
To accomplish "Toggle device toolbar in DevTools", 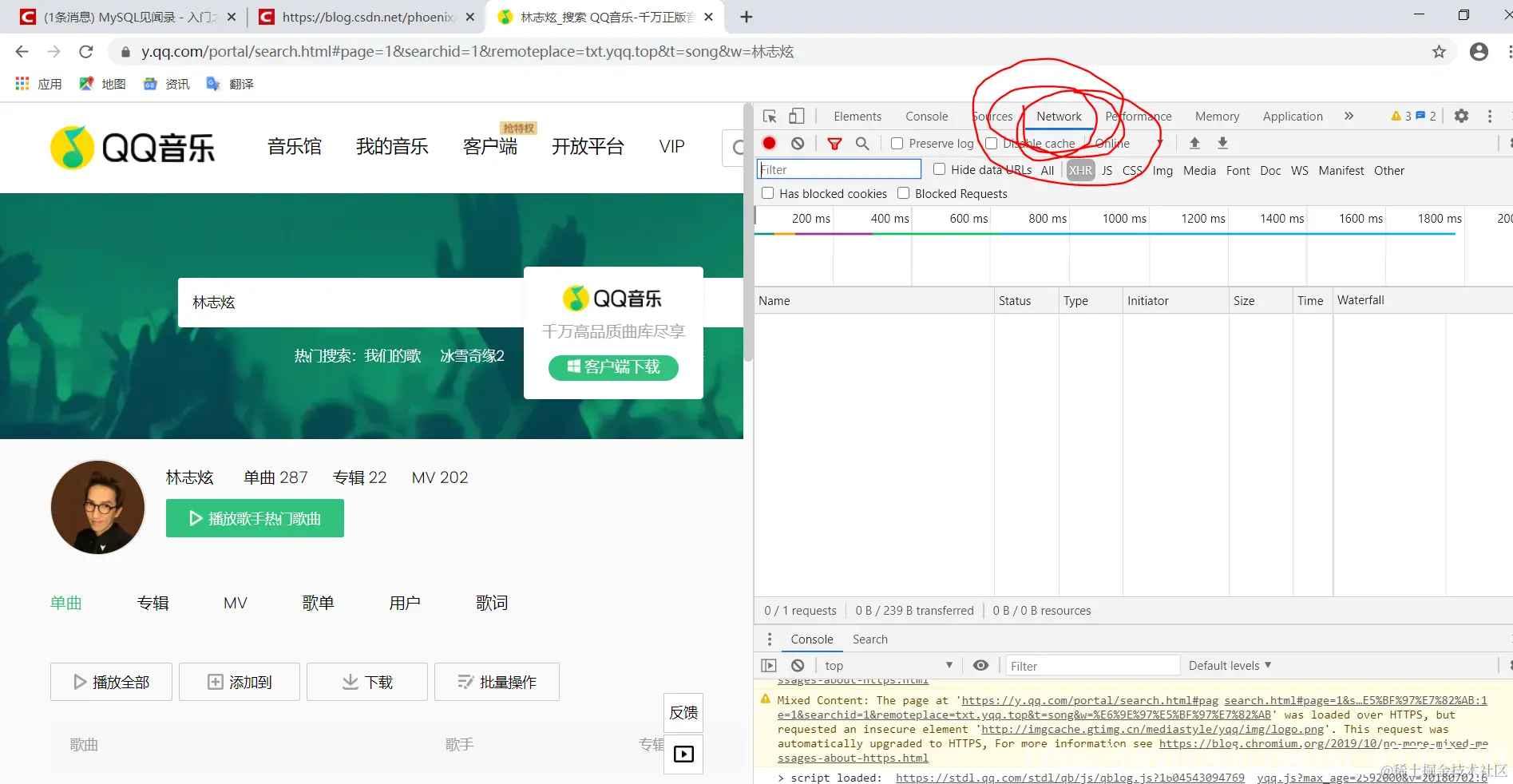I will (x=797, y=116).
